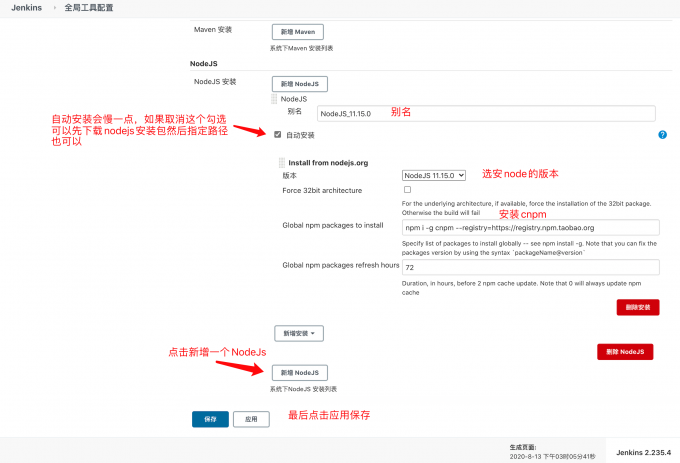Open the breadcrumb arrow after Jenkins

tap(55, 8)
